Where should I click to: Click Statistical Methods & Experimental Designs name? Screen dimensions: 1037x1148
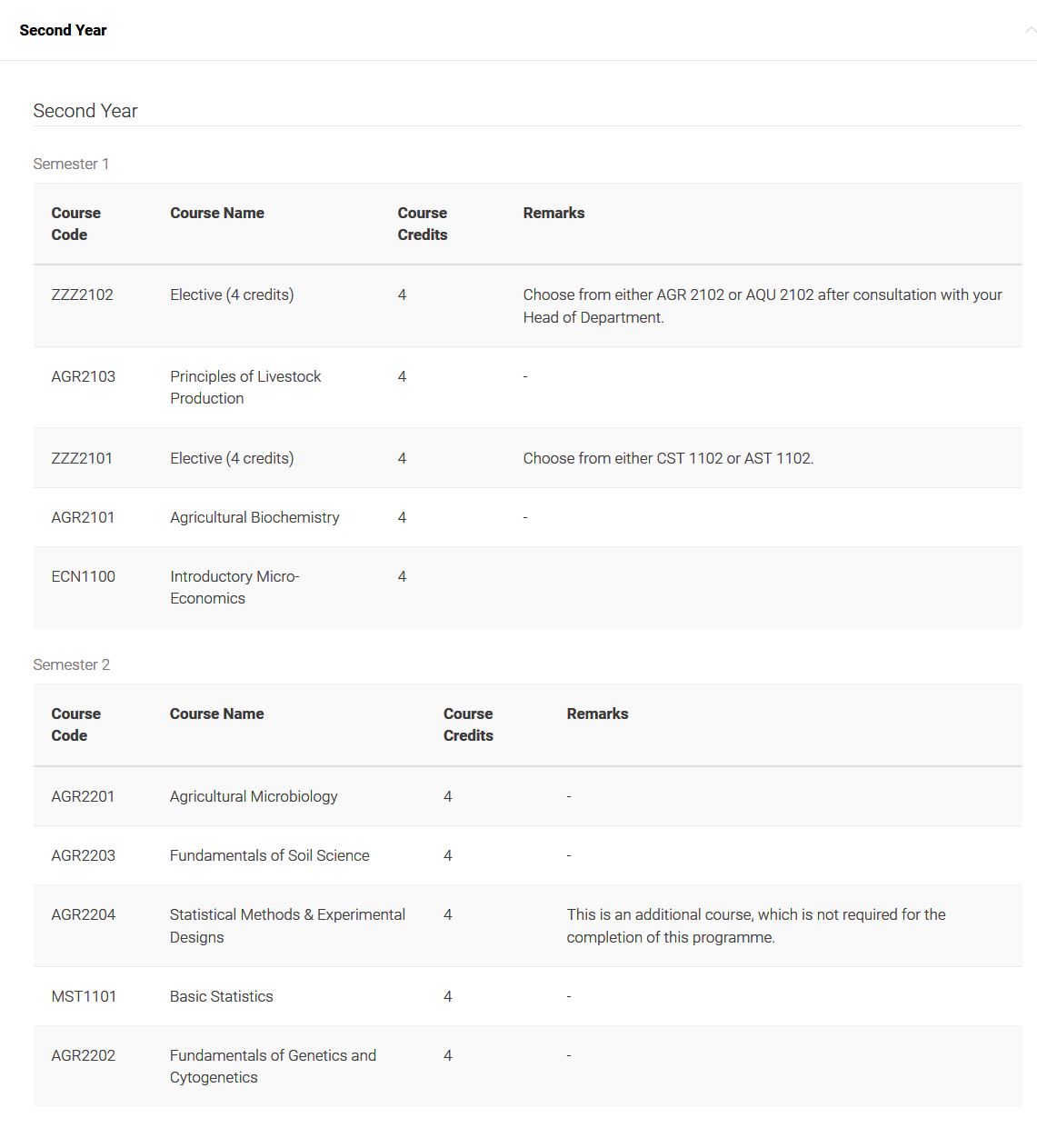click(x=287, y=925)
